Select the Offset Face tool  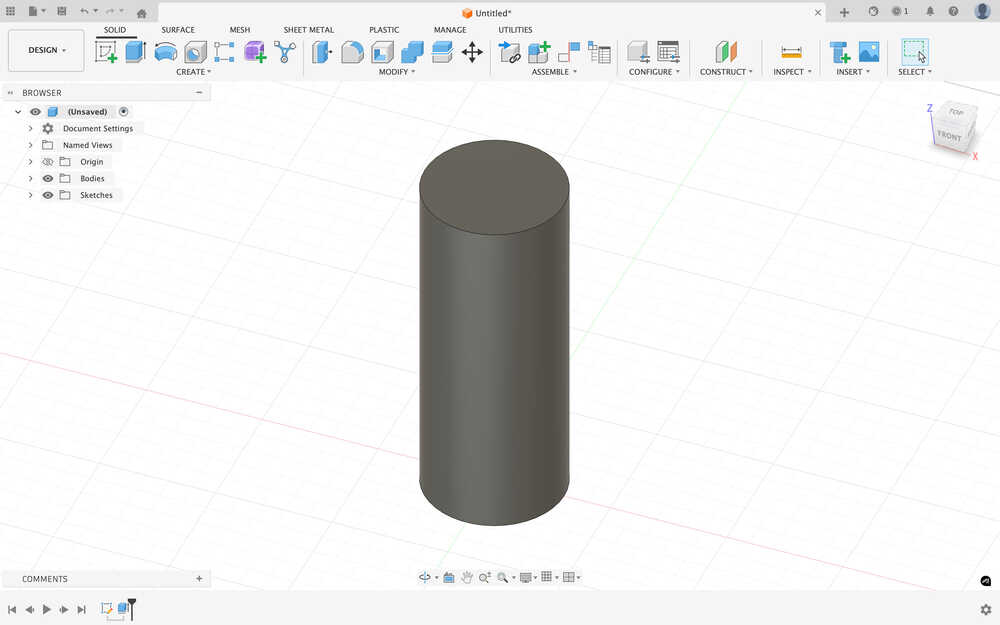[x=442, y=52]
